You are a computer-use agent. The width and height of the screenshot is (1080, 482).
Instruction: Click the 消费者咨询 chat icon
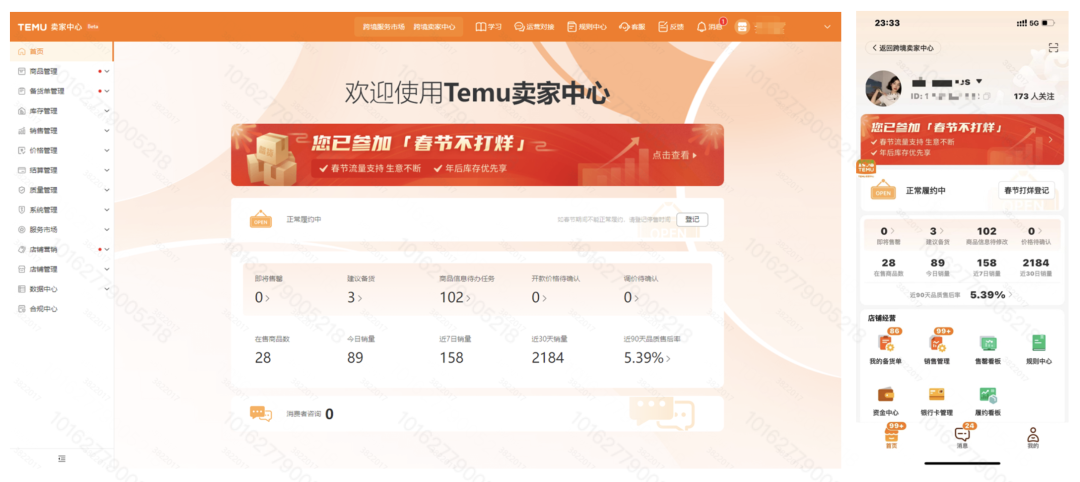(261, 413)
